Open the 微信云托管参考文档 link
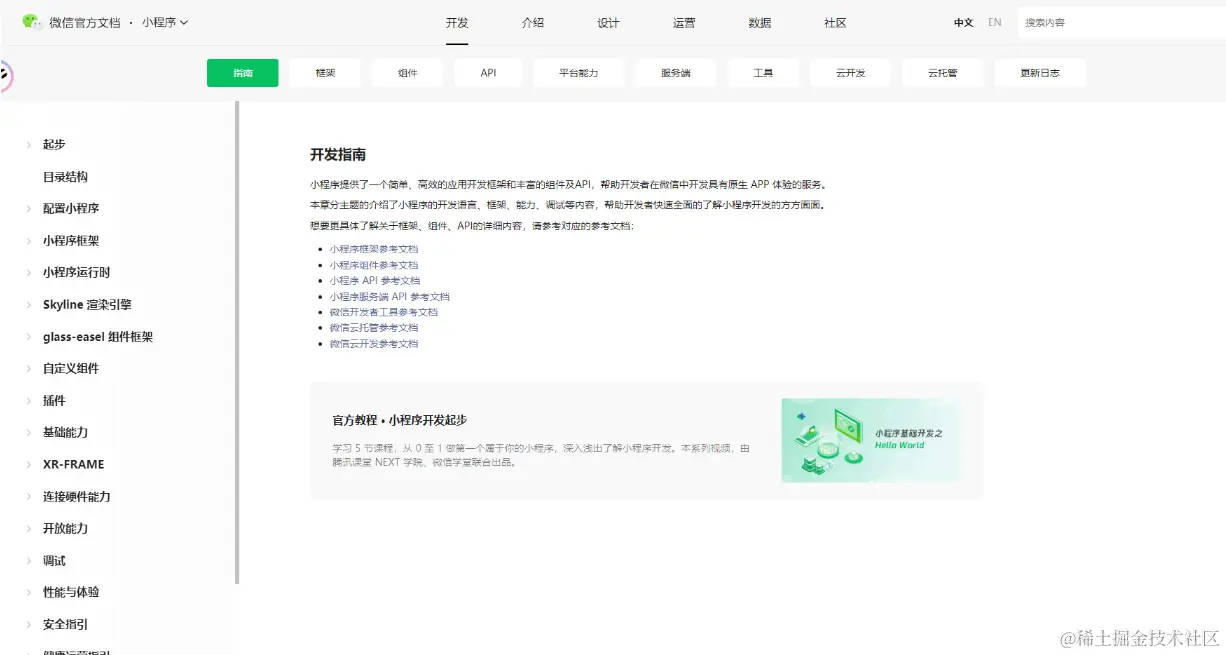The height and width of the screenshot is (655, 1226). 374,328
